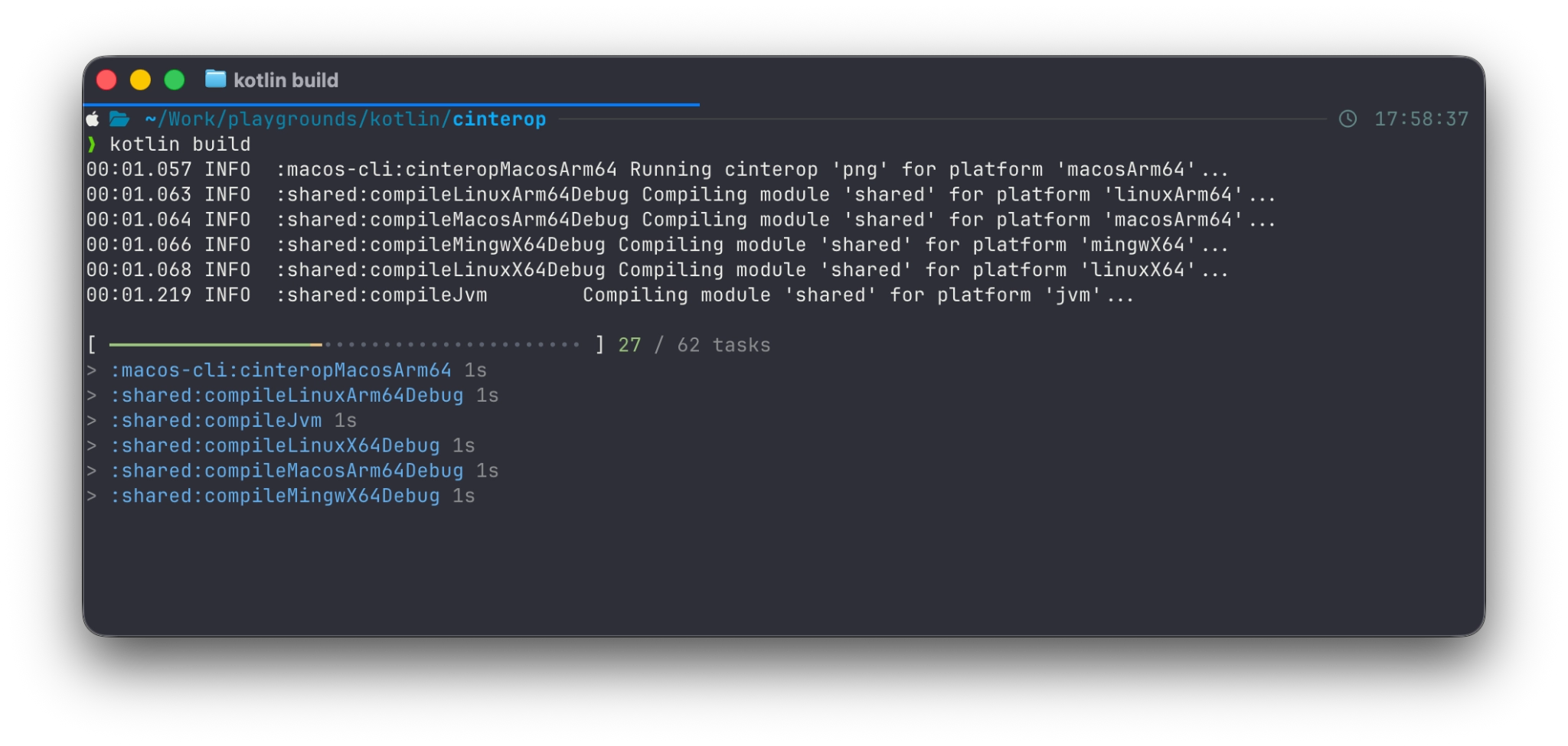Click the 27 / 62 tasks counter
The width and height of the screenshot is (1568, 746).
[694, 345]
